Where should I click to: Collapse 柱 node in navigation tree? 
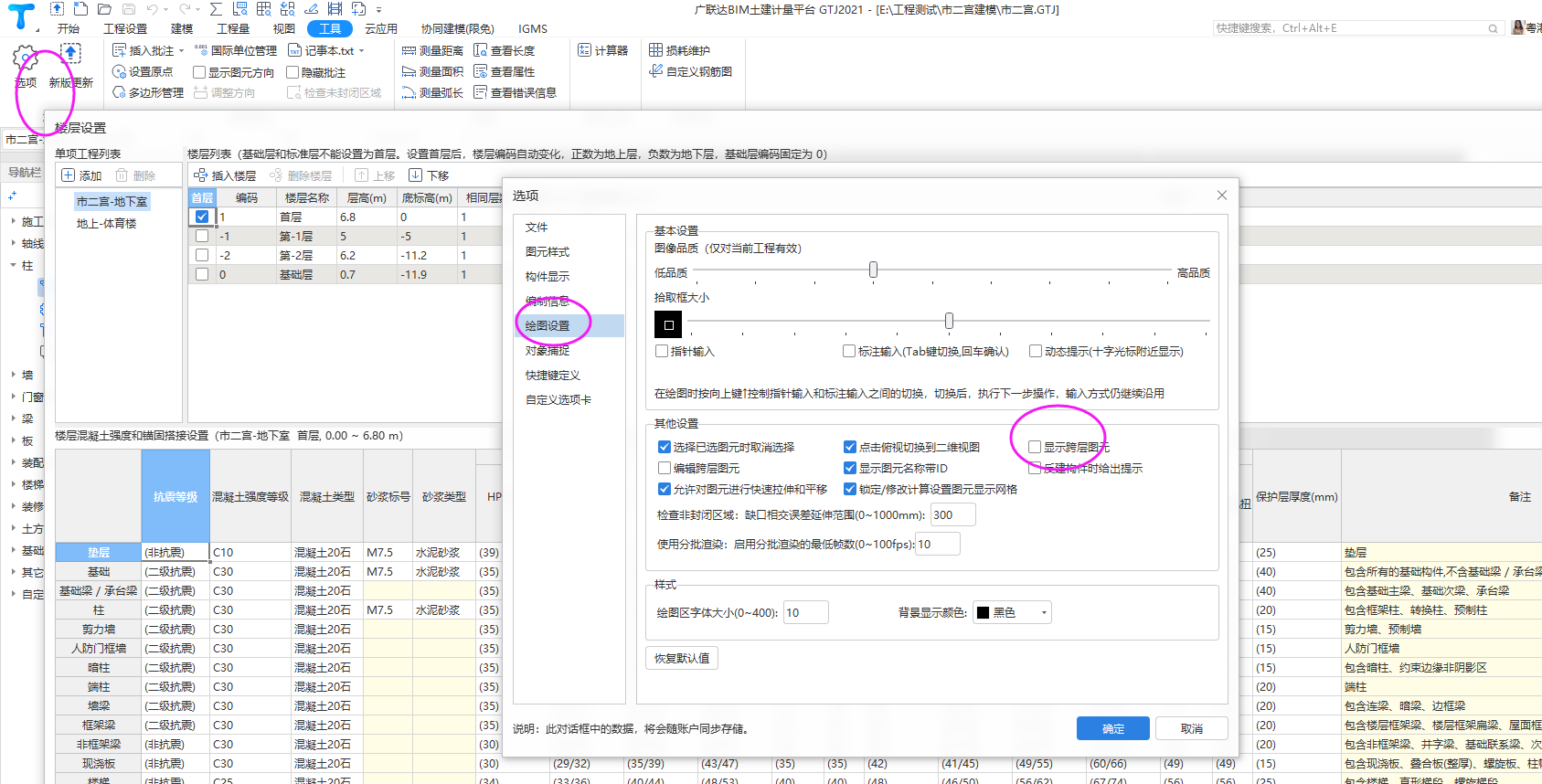pos(13,265)
